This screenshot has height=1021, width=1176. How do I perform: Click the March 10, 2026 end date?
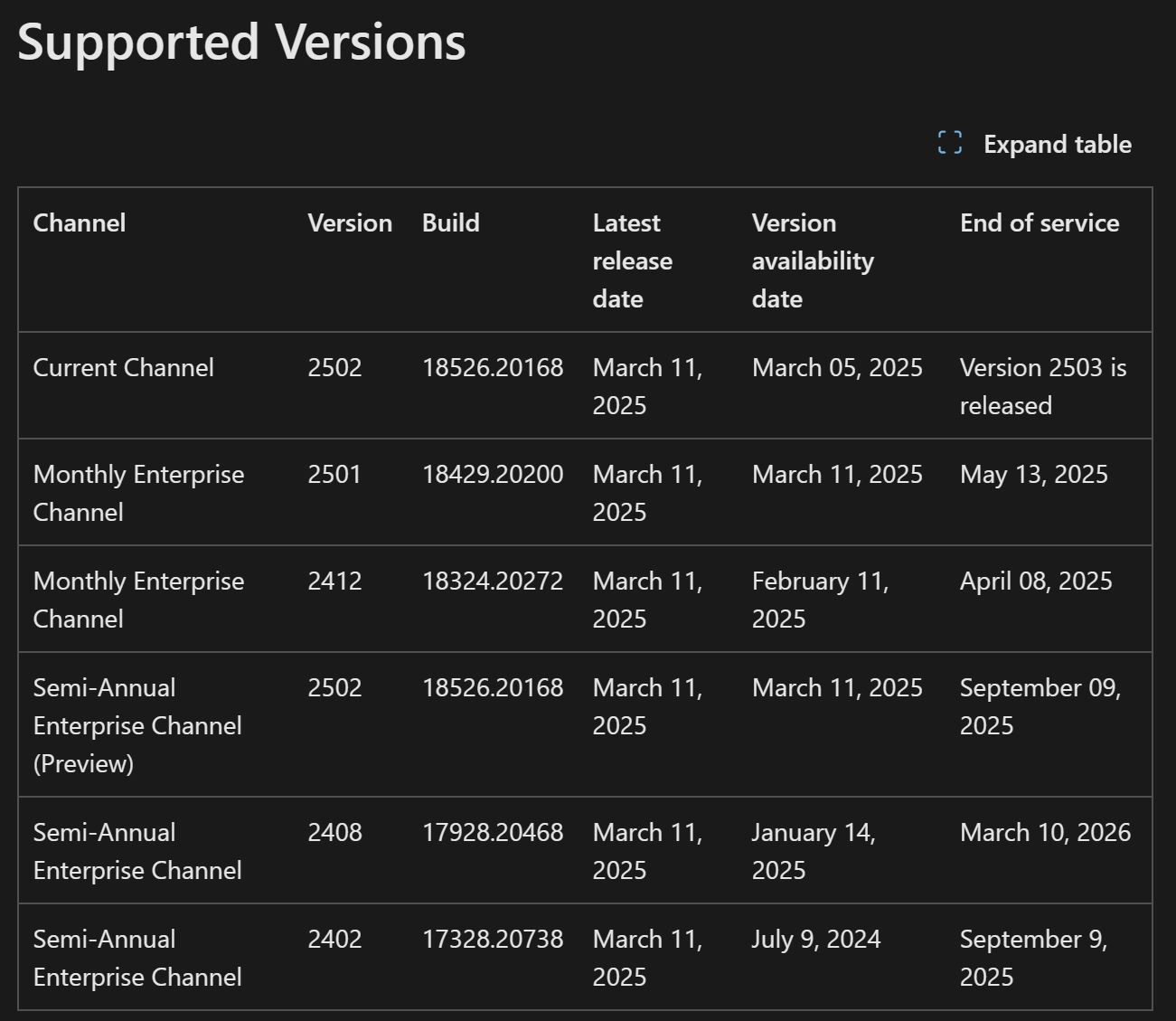pyautogui.click(x=1045, y=833)
